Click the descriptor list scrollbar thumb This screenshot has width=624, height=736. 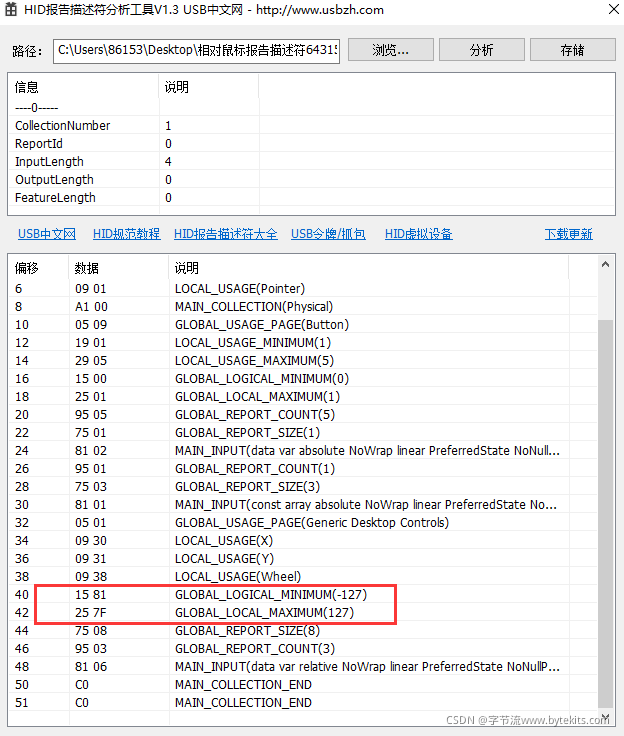(606, 514)
